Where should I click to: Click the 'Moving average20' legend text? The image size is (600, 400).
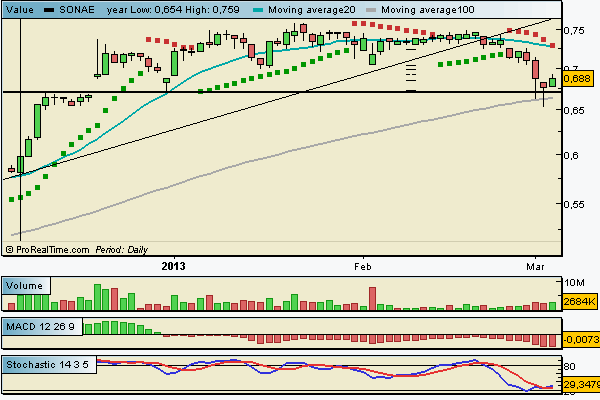(311, 10)
